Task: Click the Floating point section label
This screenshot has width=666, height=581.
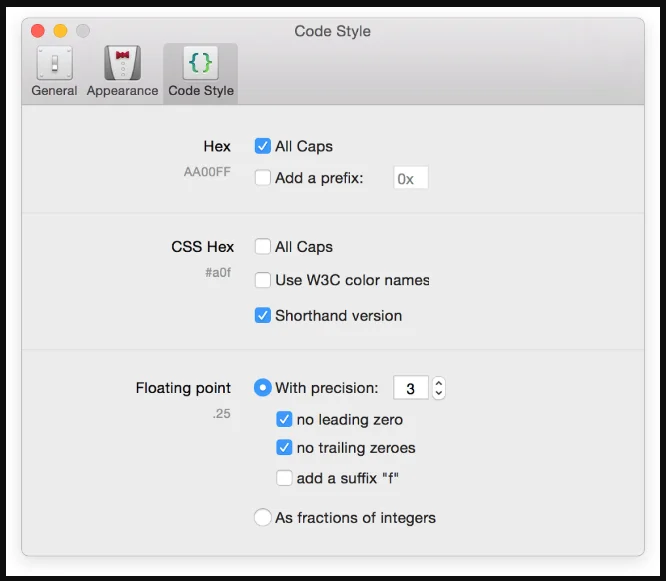Action: [183, 388]
